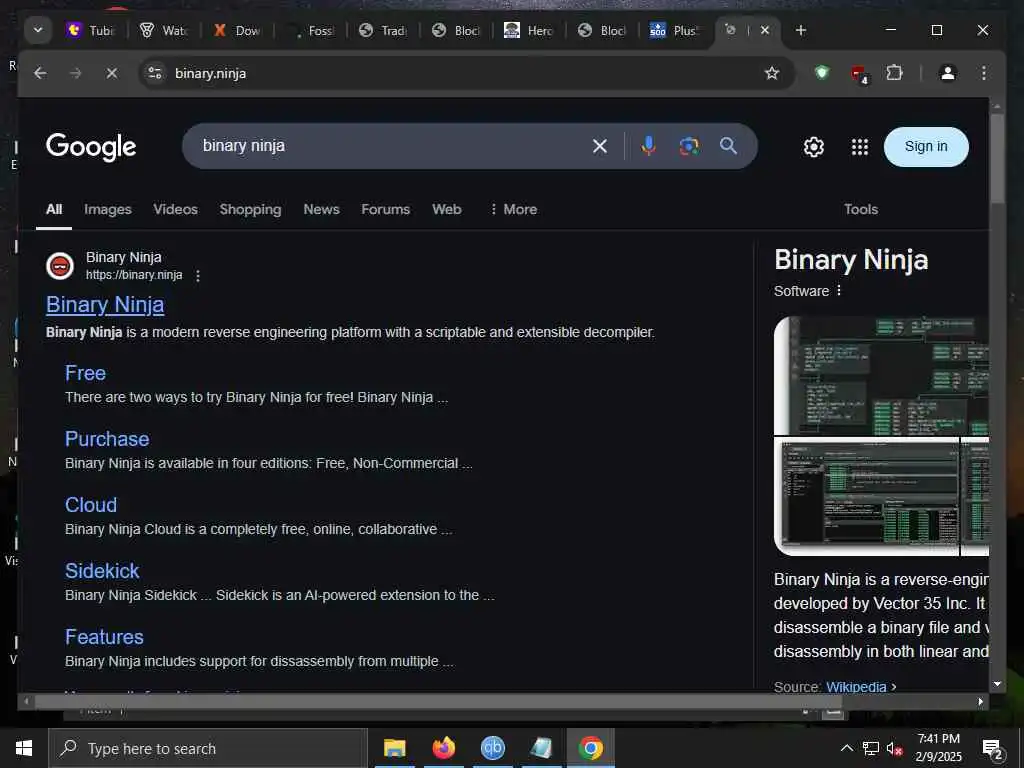1024x768 pixels.
Task: Open the Windows Start menu
Action: (24, 748)
